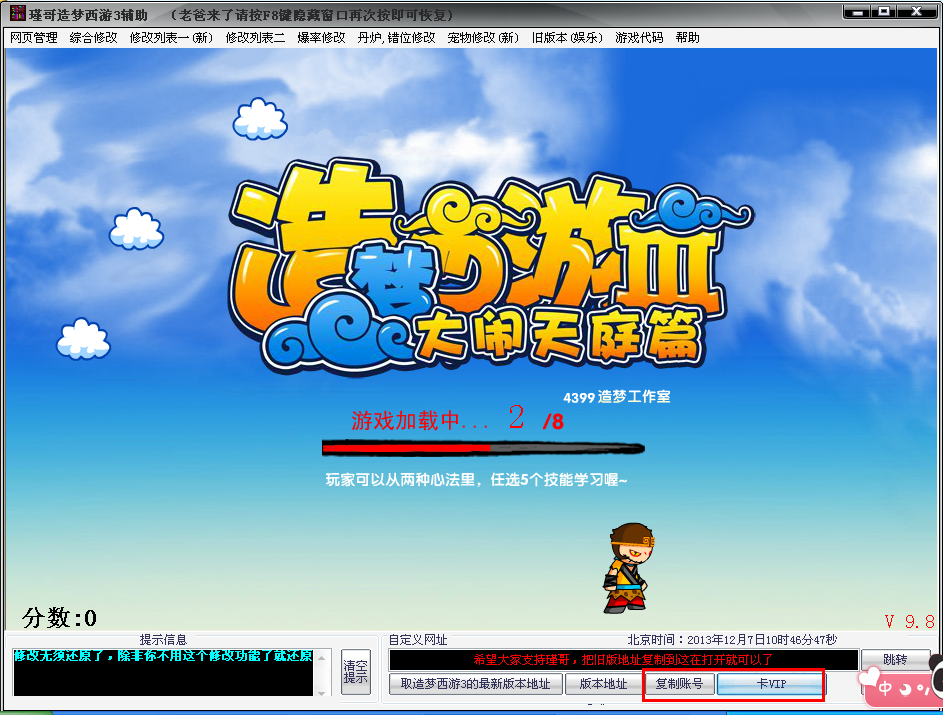Open the 综合修改 menu
The width and height of the screenshot is (943, 715).
point(93,38)
